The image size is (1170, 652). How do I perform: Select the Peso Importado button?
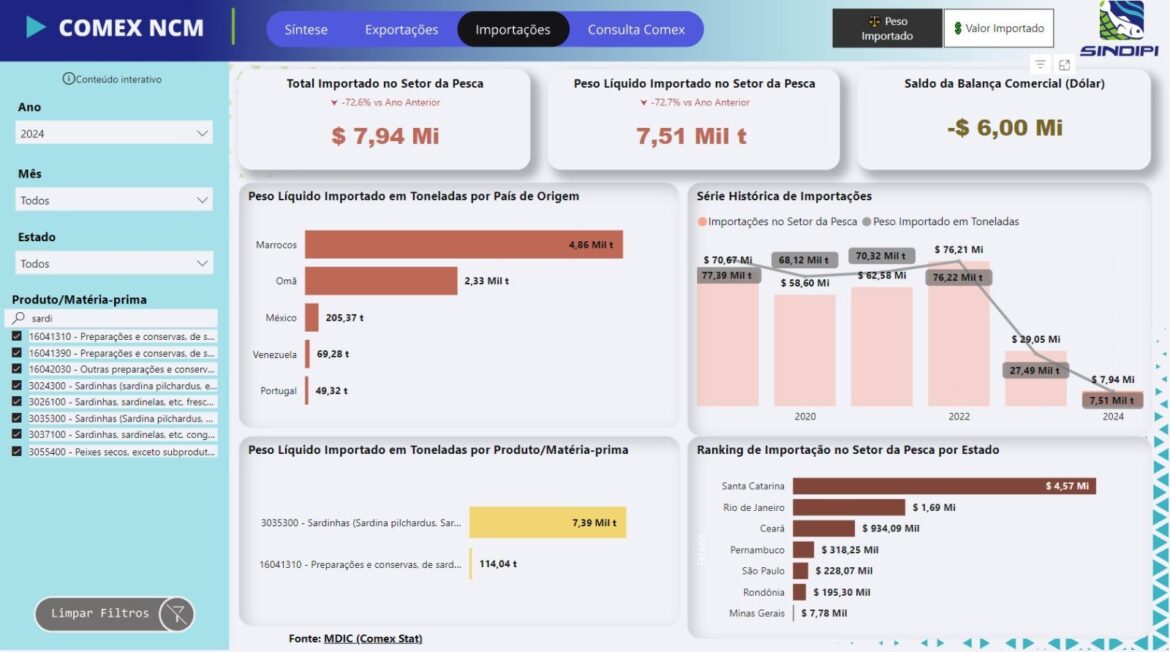pyautogui.click(x=887, y=29)
